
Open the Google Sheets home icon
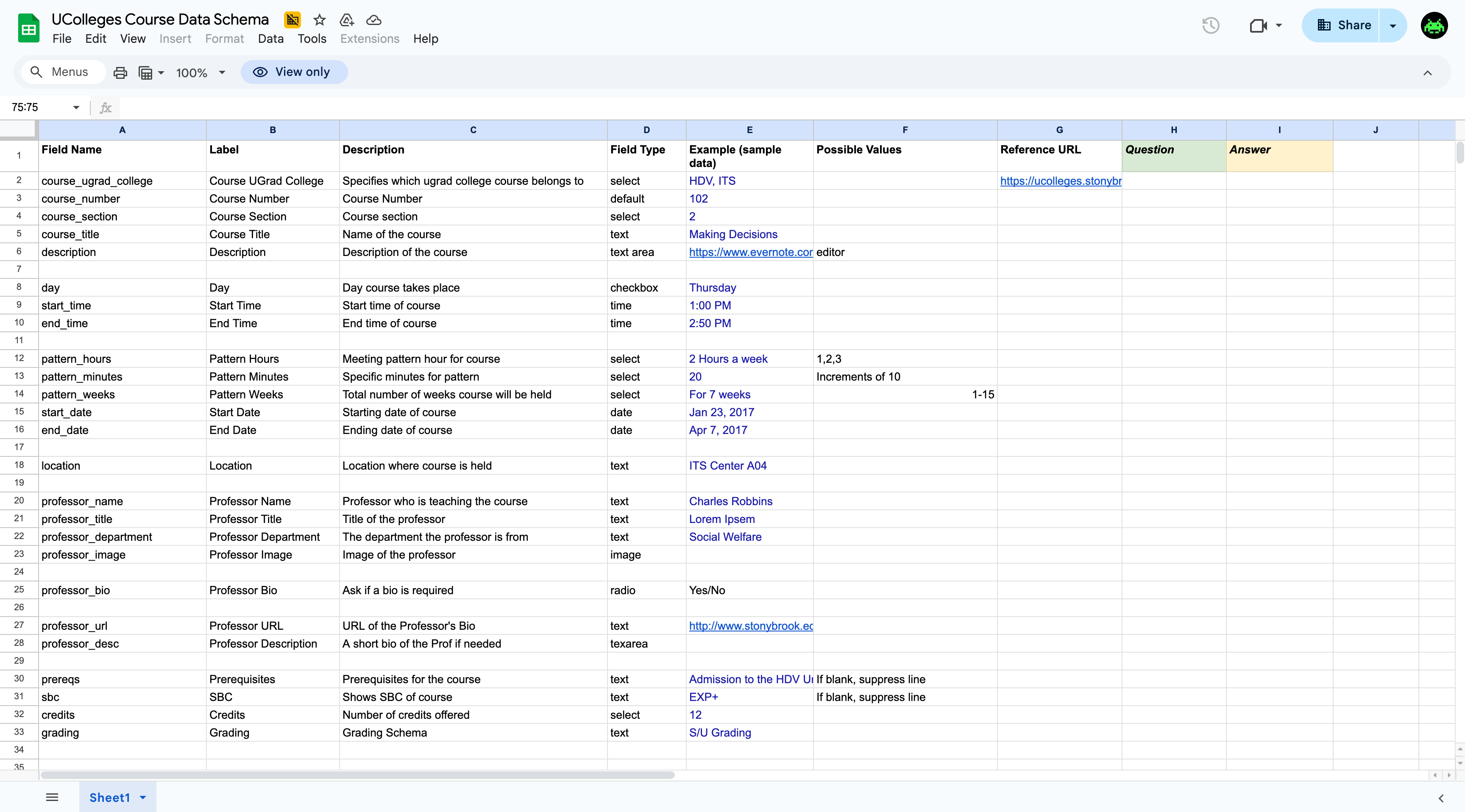tap(28, 28)
